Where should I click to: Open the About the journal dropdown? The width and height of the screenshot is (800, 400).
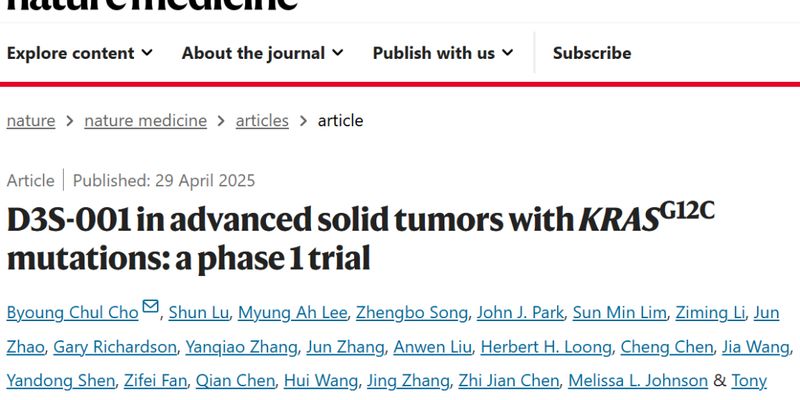[263, 53]
